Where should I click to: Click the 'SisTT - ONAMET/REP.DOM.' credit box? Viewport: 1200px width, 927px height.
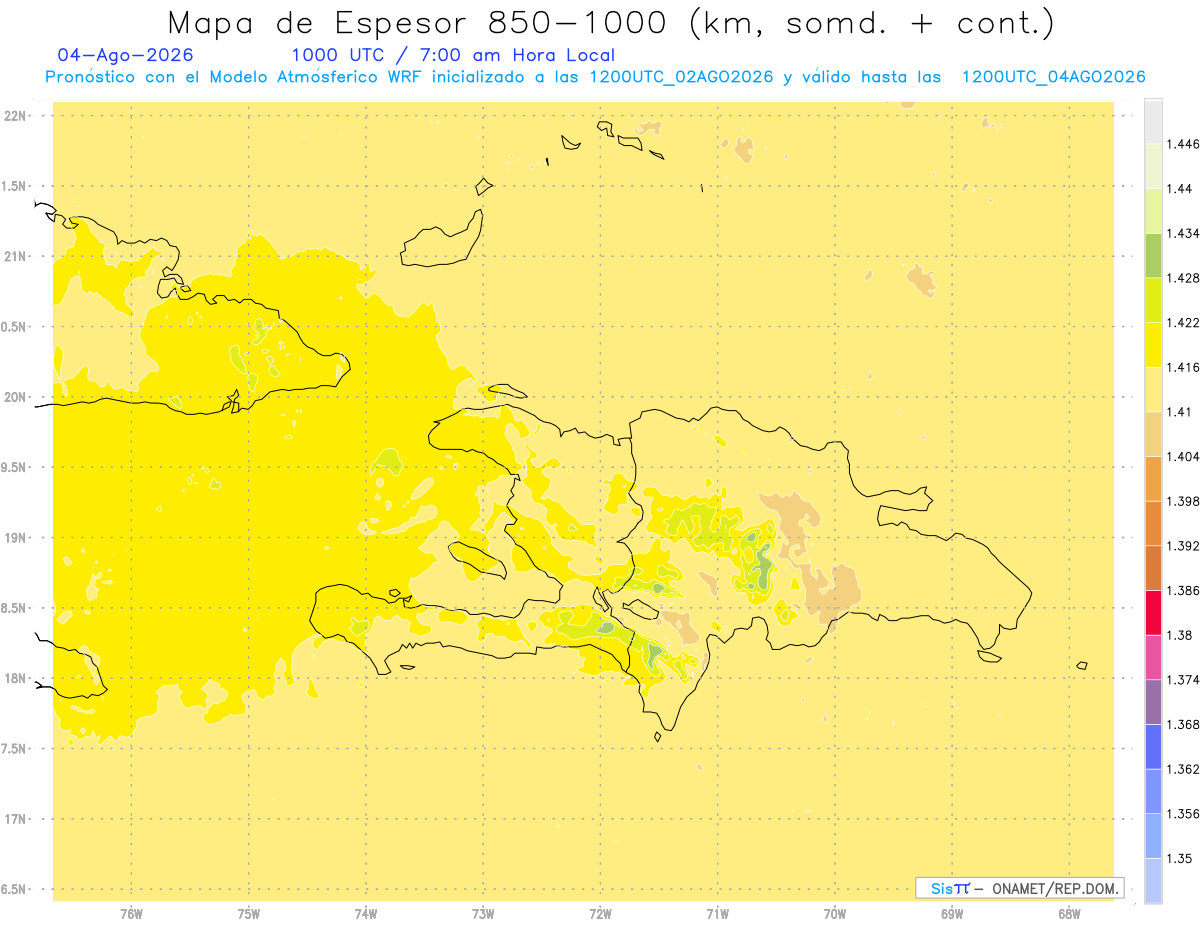[x=1020, y=888]
